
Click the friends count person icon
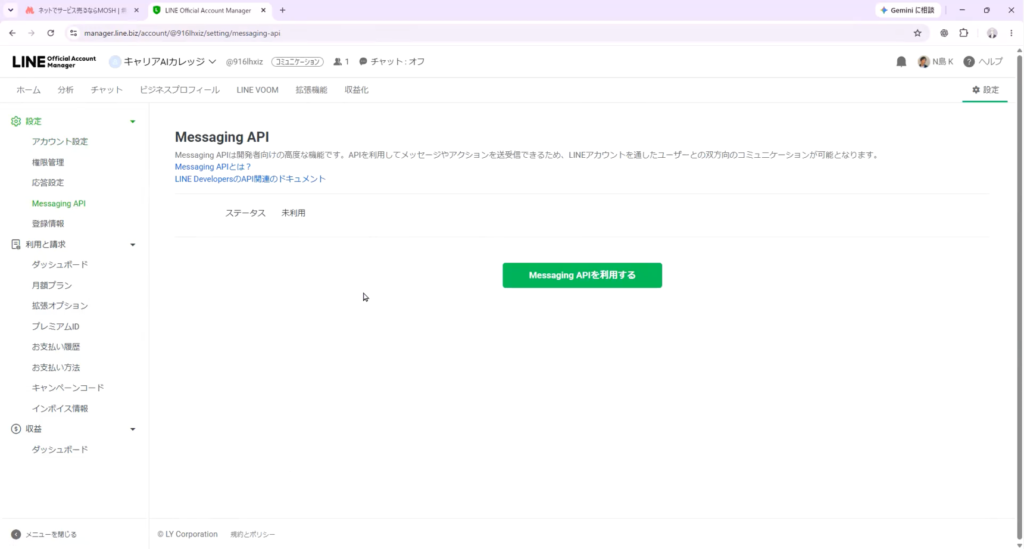coord(338,61)
